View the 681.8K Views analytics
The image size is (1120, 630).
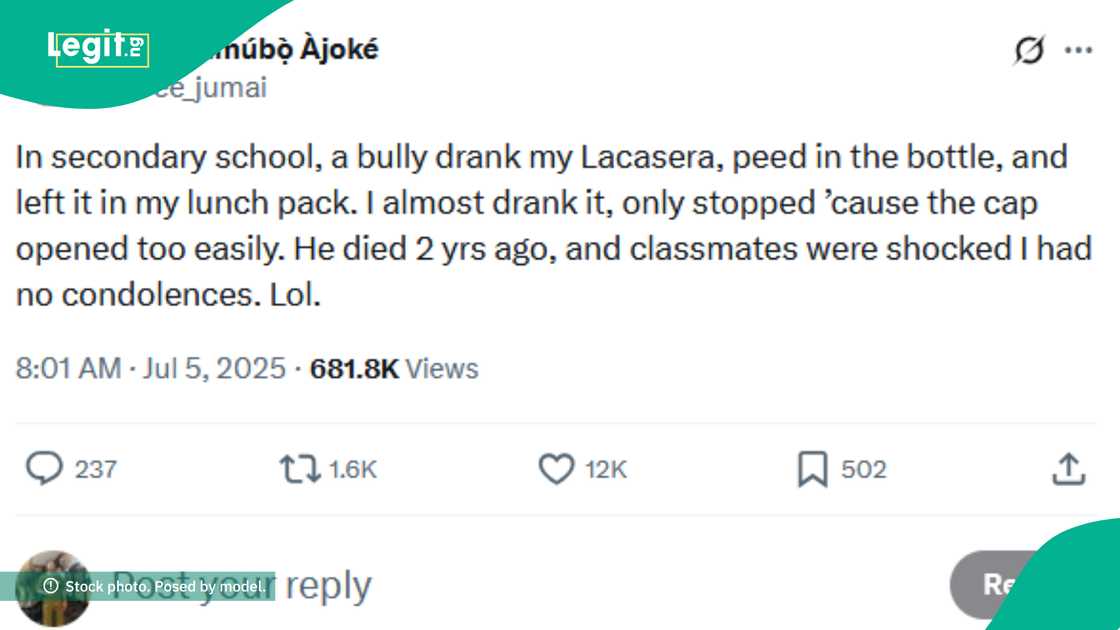tap(394, 369)
